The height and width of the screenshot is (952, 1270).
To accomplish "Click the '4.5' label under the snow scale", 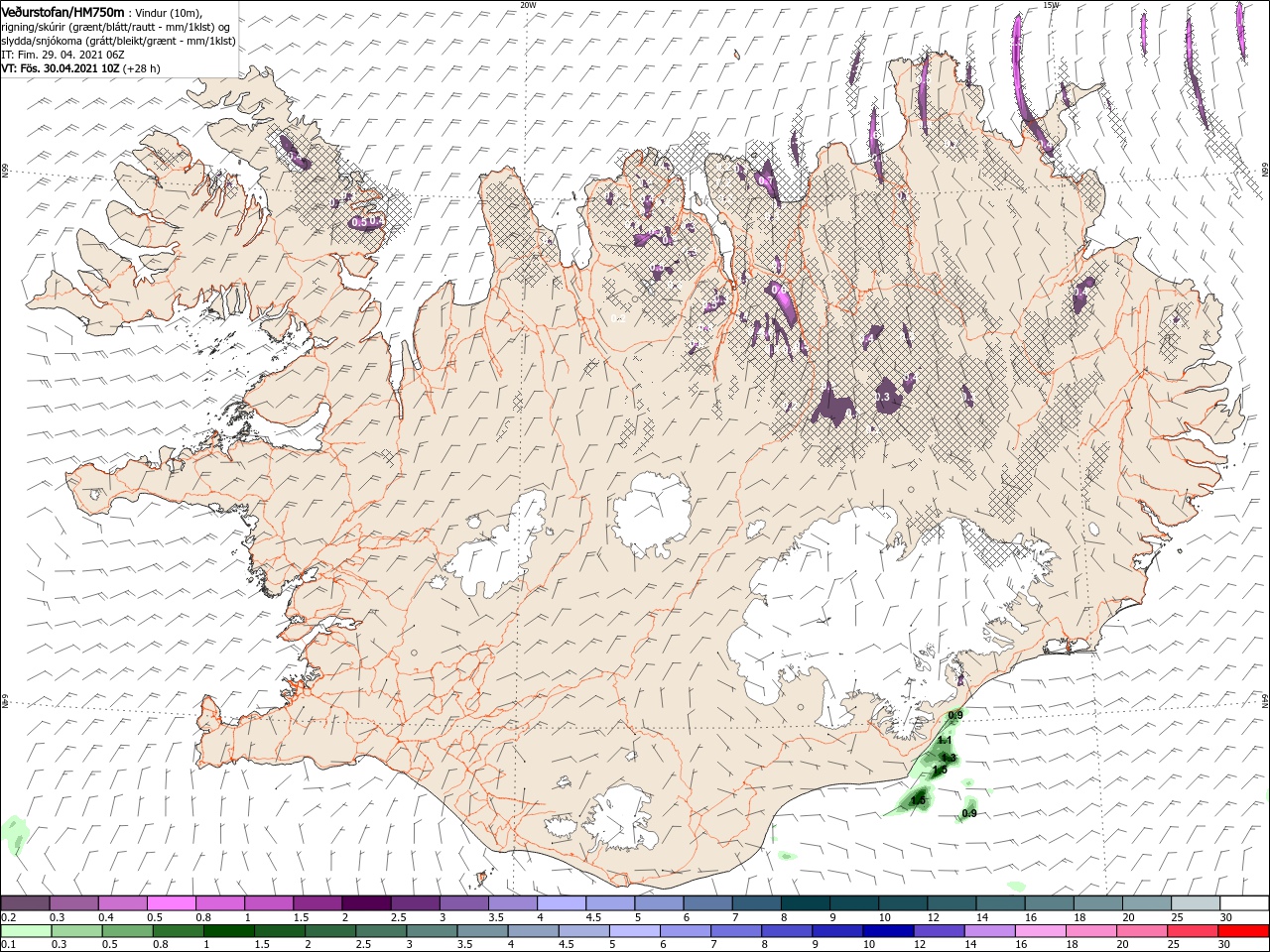I will pos(593,917).
